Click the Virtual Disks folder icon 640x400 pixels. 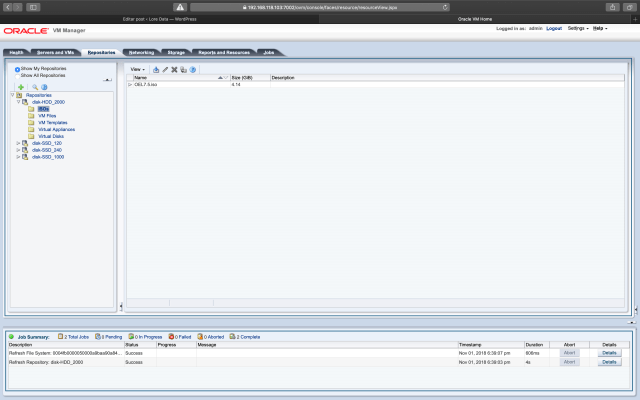(31, 136)
